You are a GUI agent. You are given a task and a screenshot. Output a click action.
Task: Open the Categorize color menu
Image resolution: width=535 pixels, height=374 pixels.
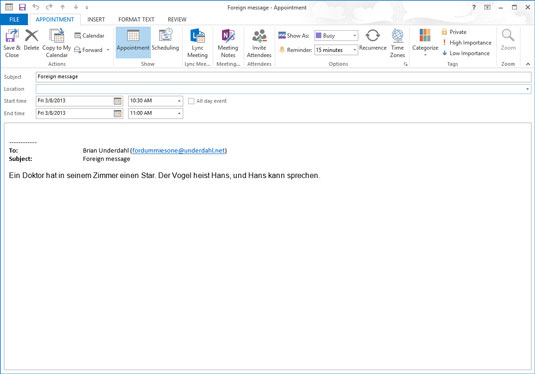[x=425, y=43]
